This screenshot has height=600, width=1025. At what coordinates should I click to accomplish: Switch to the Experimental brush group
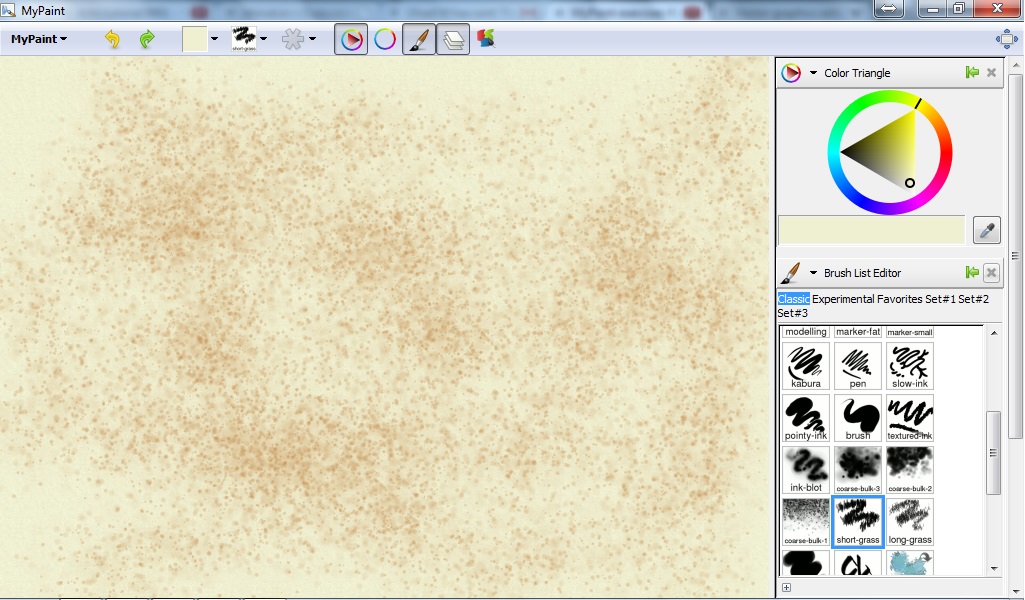tap(843, 299)
